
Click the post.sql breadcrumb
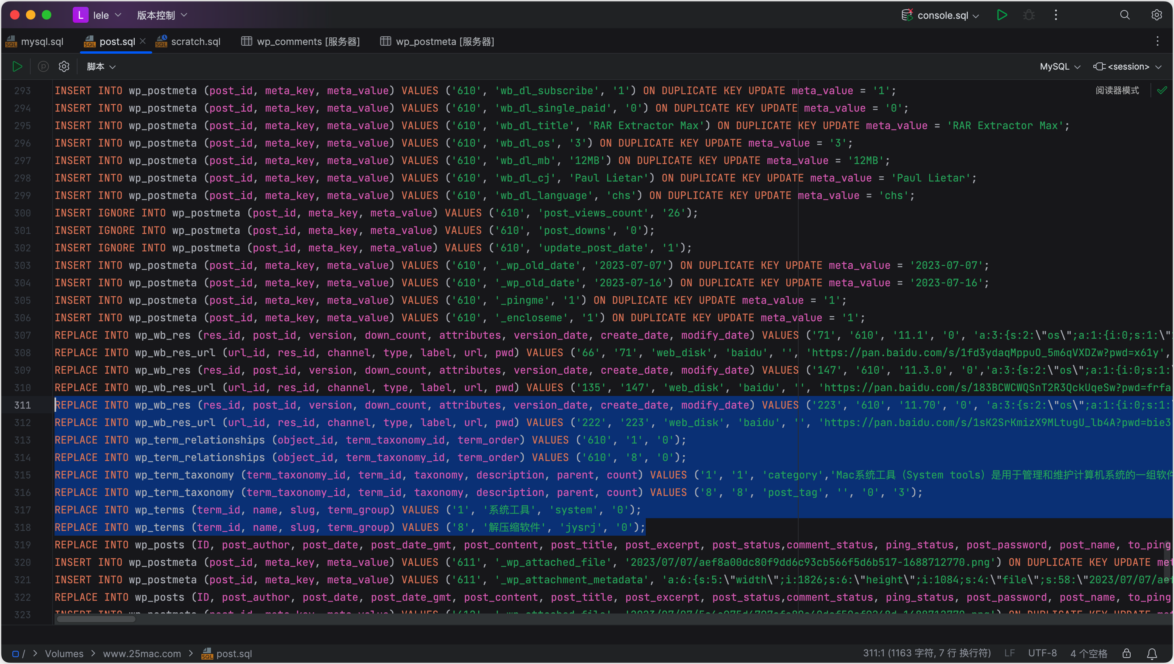click(227, 654)
